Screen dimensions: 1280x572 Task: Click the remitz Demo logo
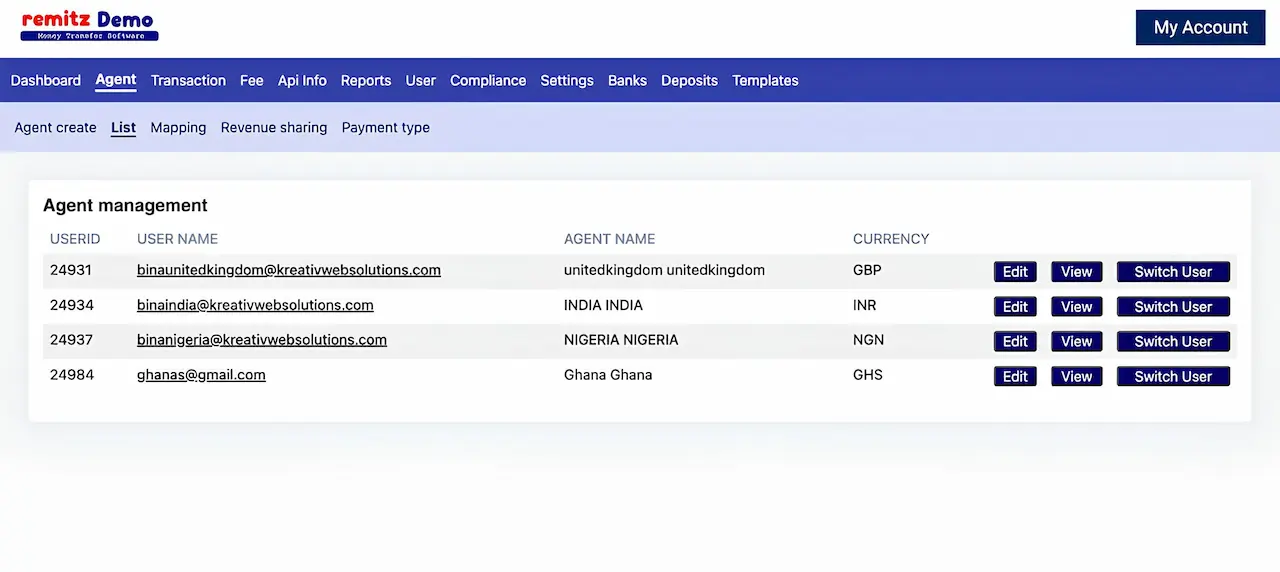pyautogui.click(x=89, y=26)
